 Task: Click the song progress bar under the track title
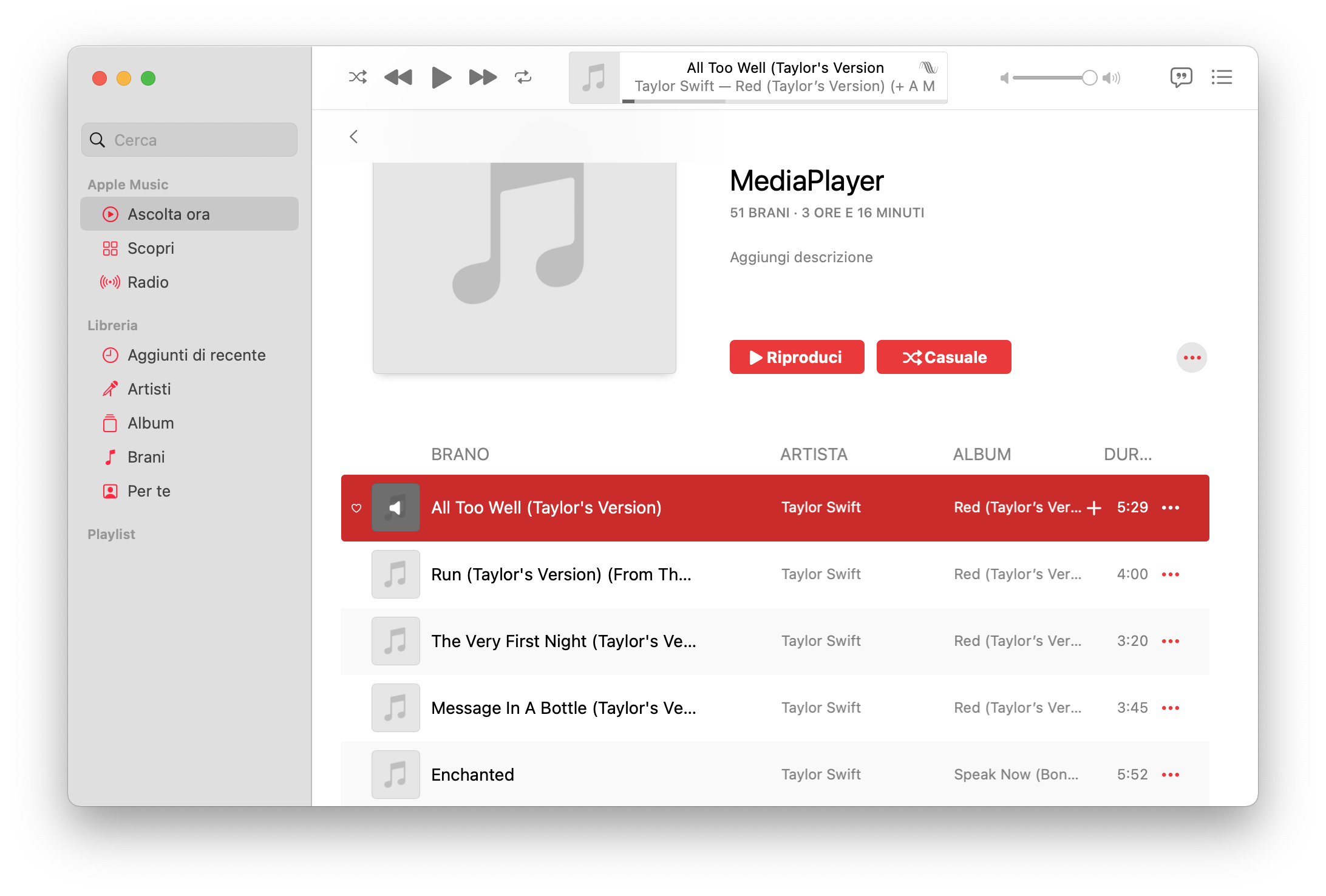pos(783,101)
